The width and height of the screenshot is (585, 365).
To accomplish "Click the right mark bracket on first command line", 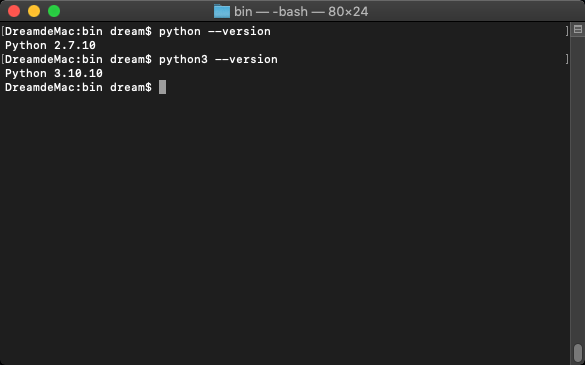I will [x=567, y=31].
